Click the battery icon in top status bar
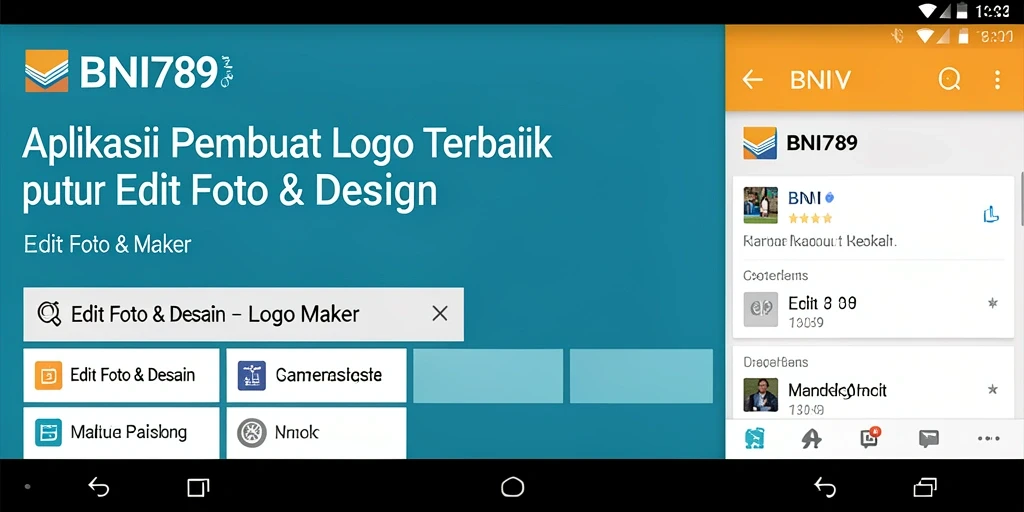 coord(961,10)
